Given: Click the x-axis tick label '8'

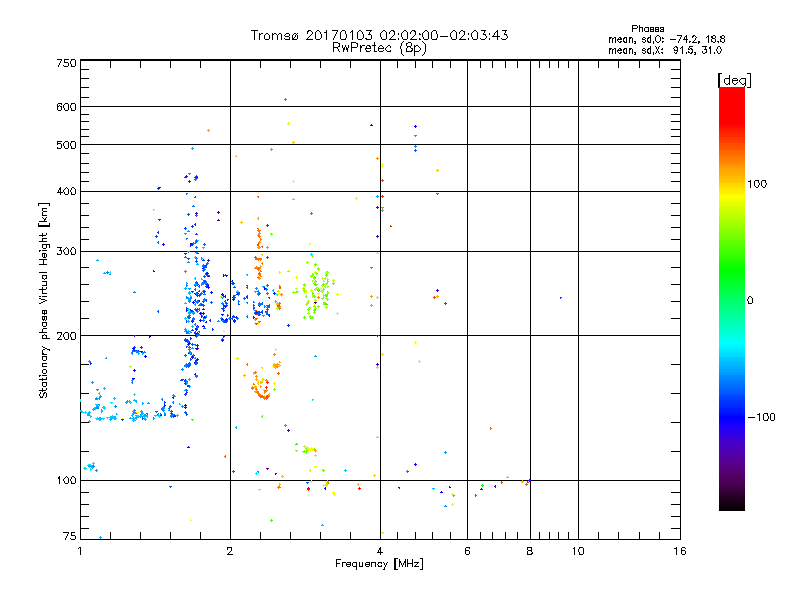Looking at the screenshot, I should pyautogui.click(x=530, y=551).
